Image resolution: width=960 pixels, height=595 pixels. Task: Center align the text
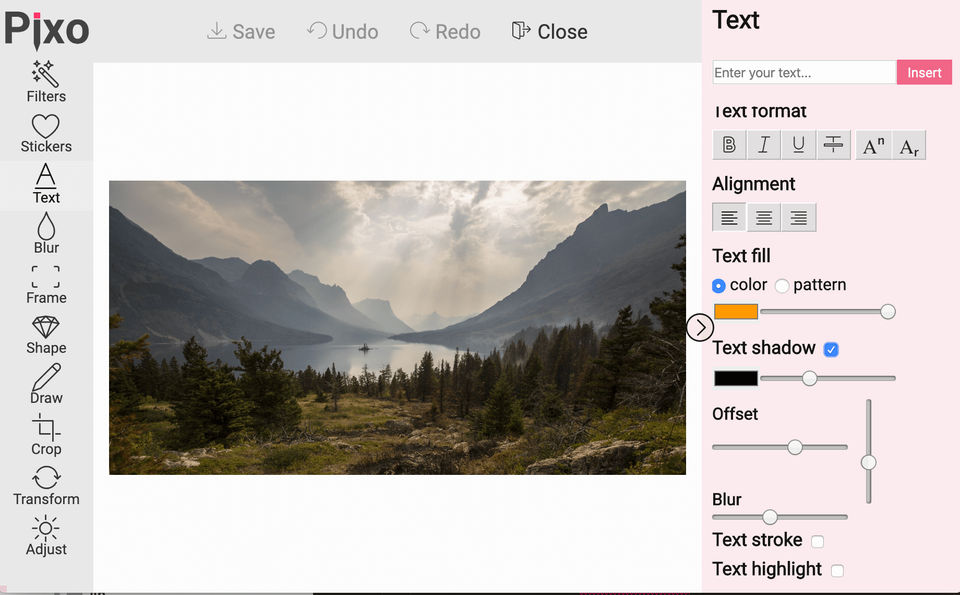click(764, 217)
